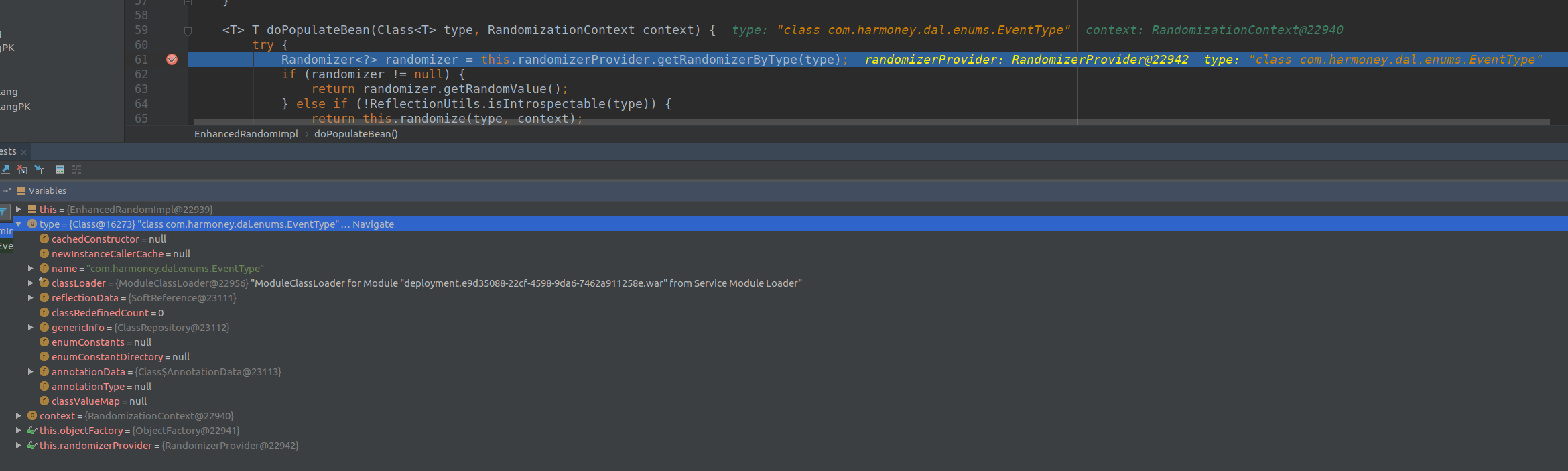Click the watch icon of this.objectFactory
The width and height of the screenshot is (1568, 471).
pos(32,431)
